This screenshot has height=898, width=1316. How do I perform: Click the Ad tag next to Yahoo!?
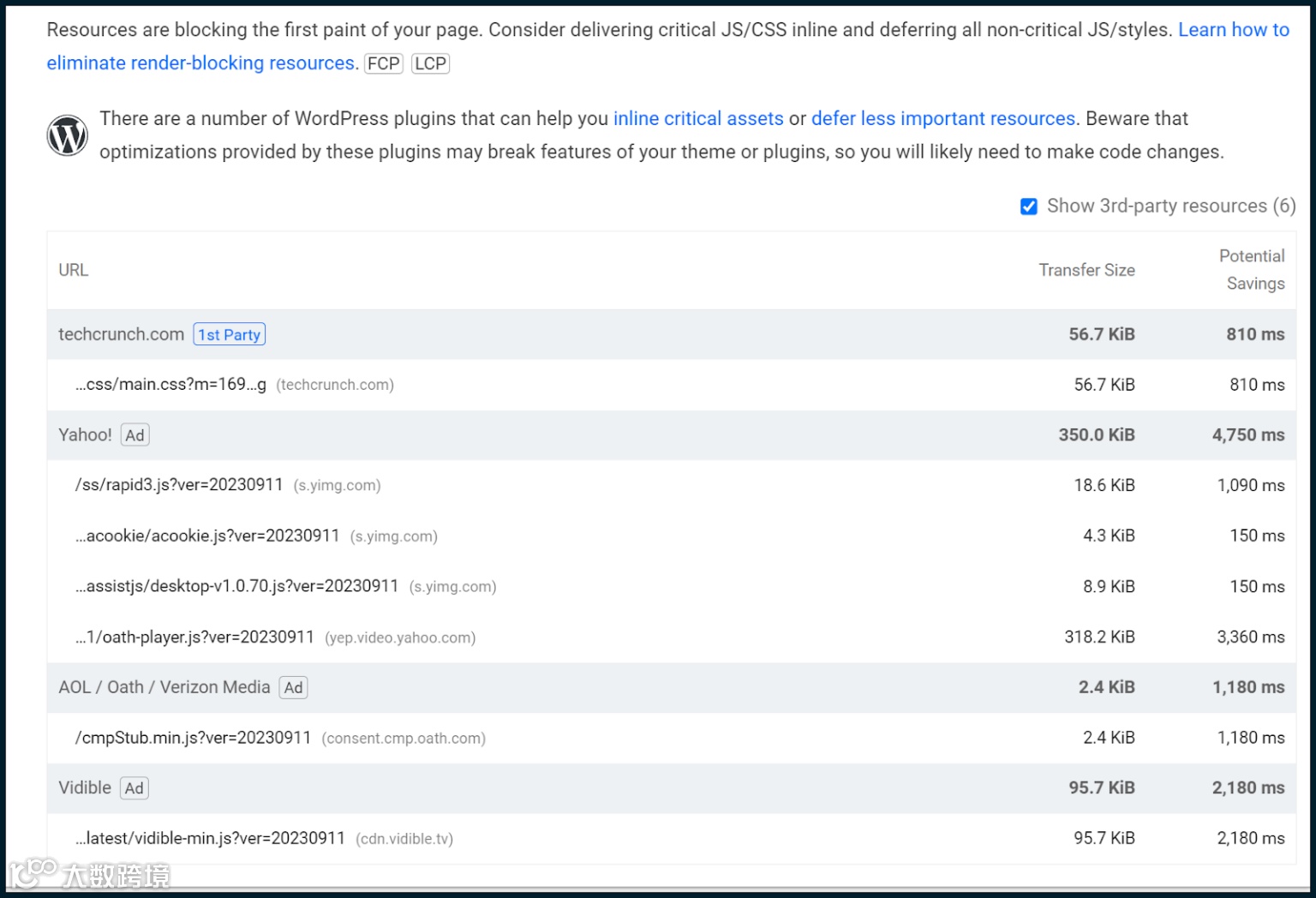click(135, 435)
